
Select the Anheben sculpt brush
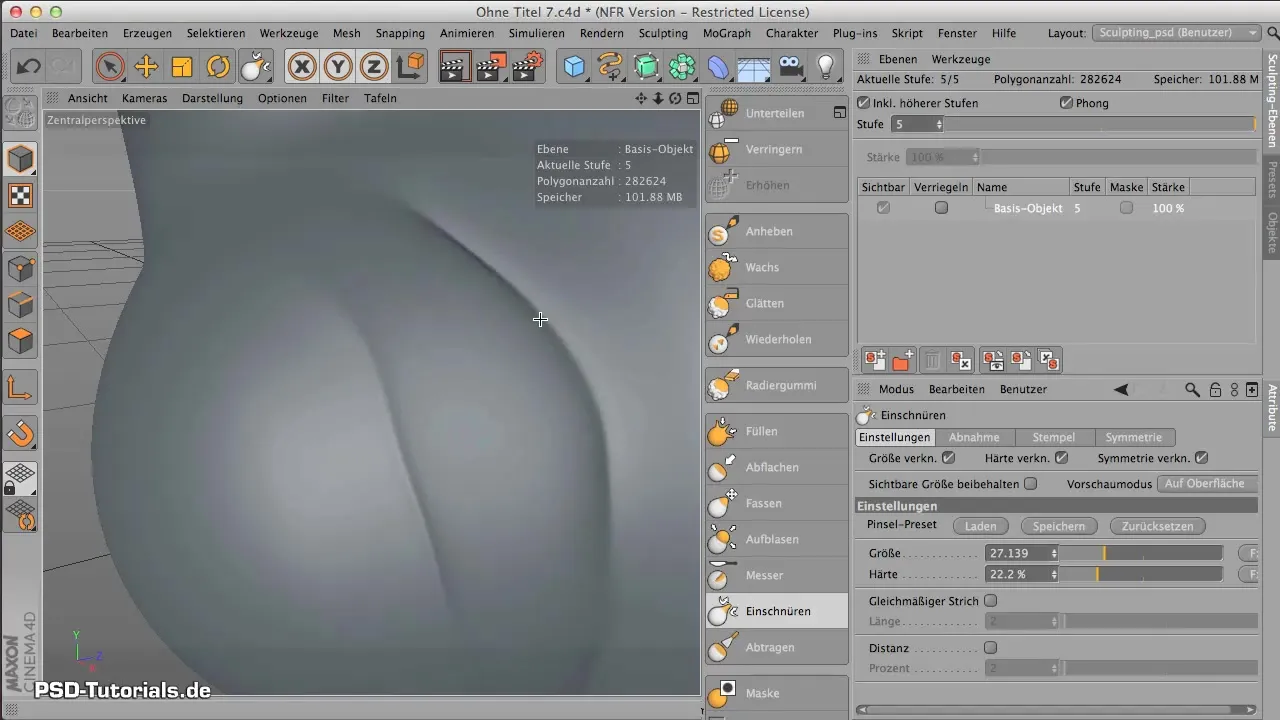click(776, 231)
